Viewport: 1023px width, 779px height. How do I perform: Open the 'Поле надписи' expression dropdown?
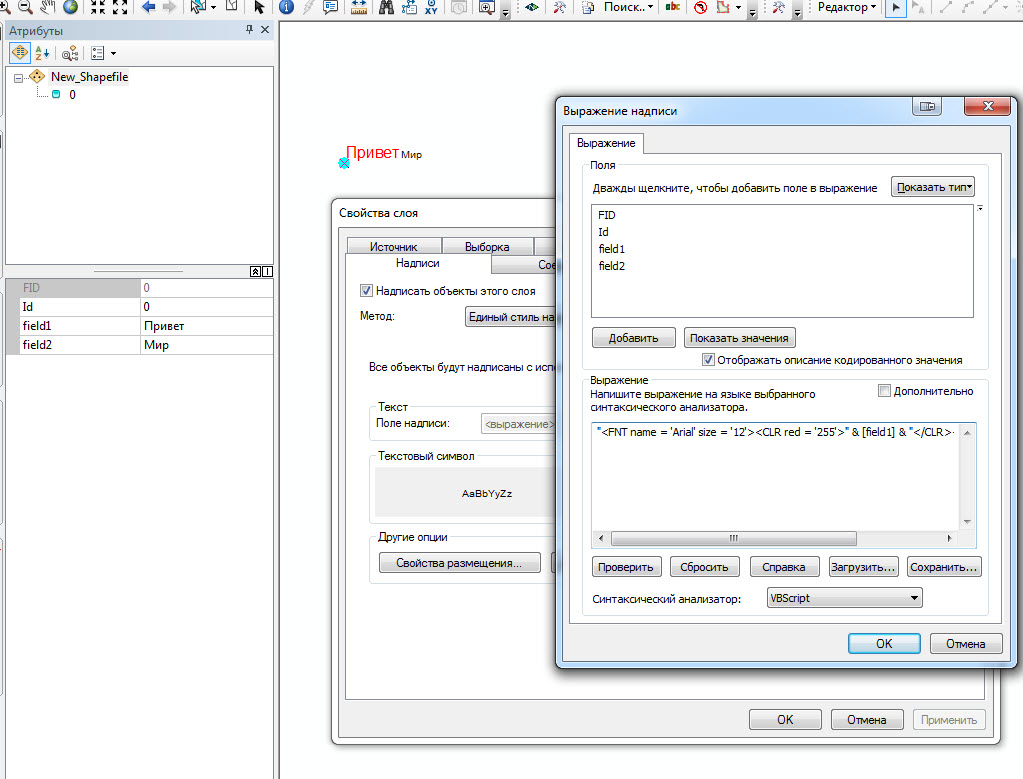pos(518,423)
